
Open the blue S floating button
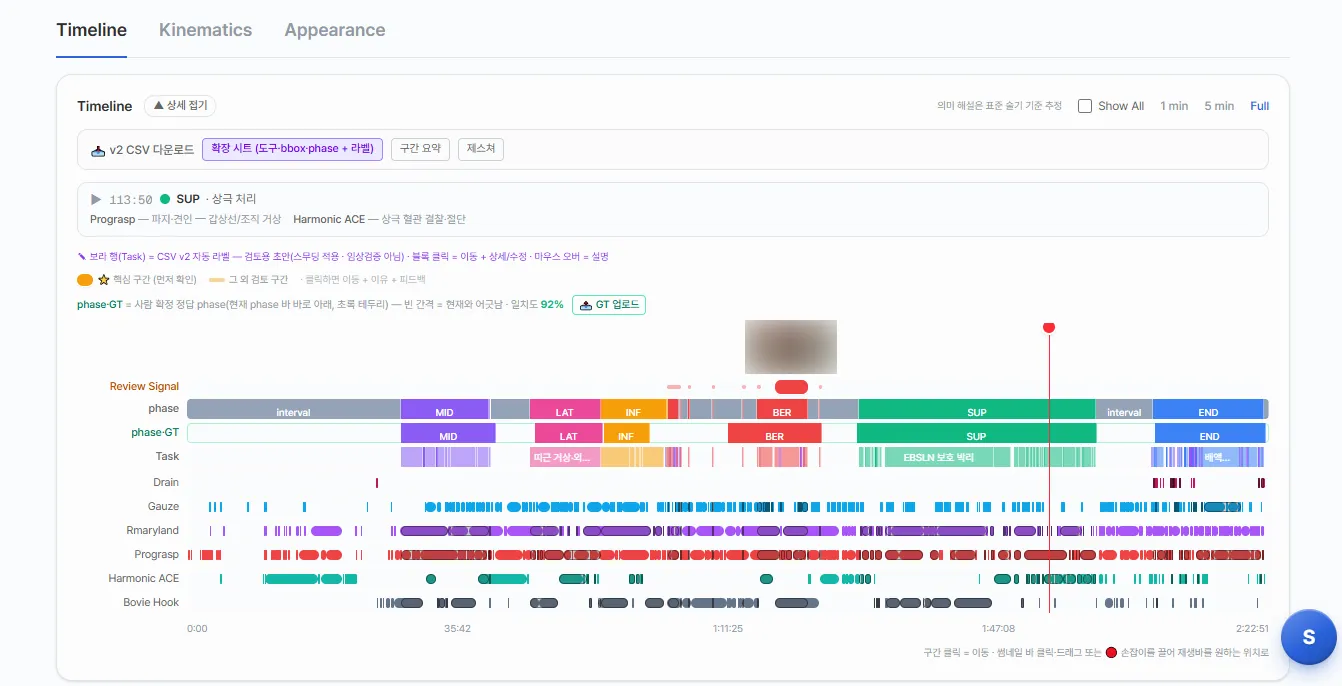1308,637
